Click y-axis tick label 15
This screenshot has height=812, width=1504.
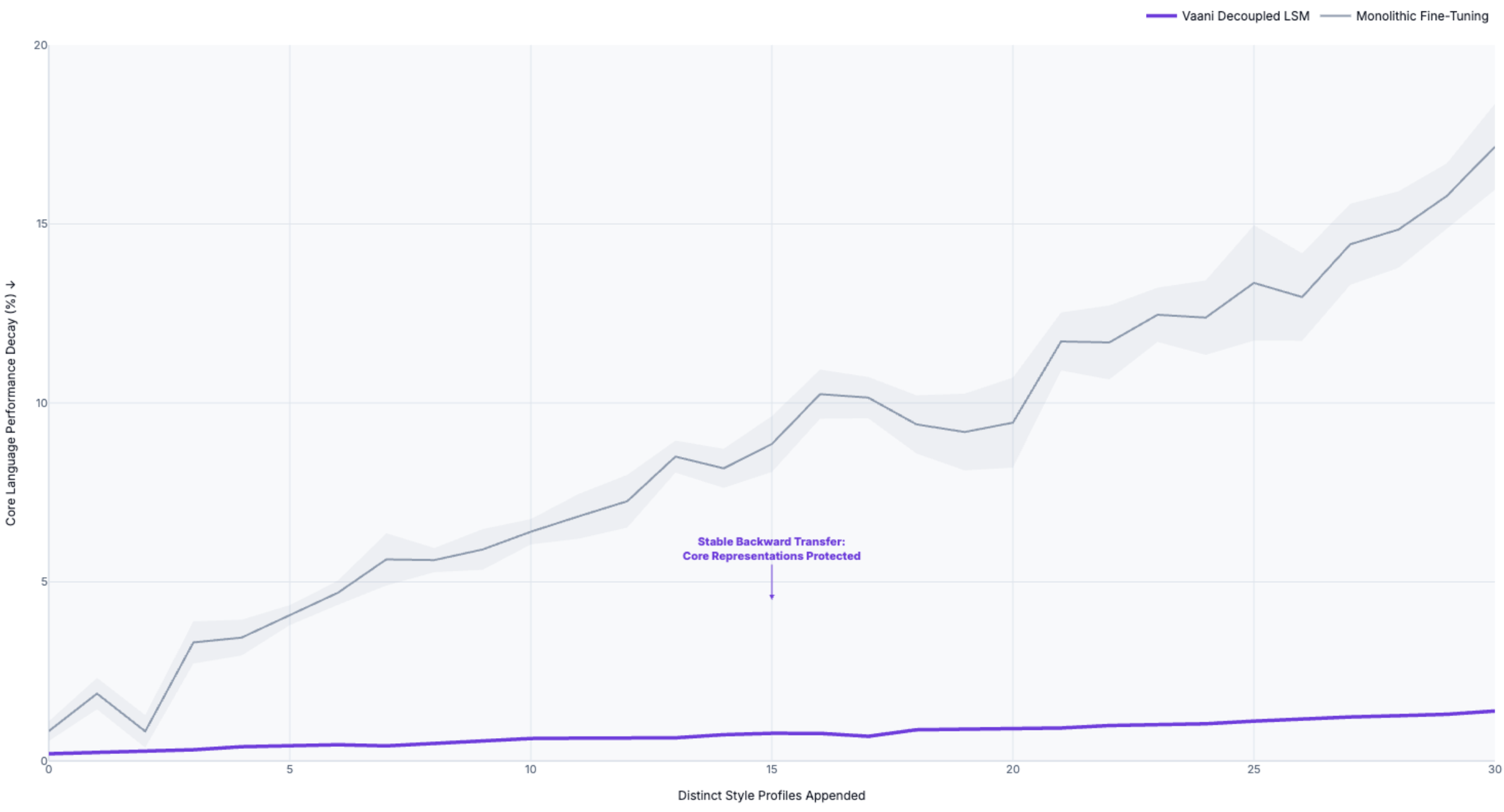tap(42, 224)
